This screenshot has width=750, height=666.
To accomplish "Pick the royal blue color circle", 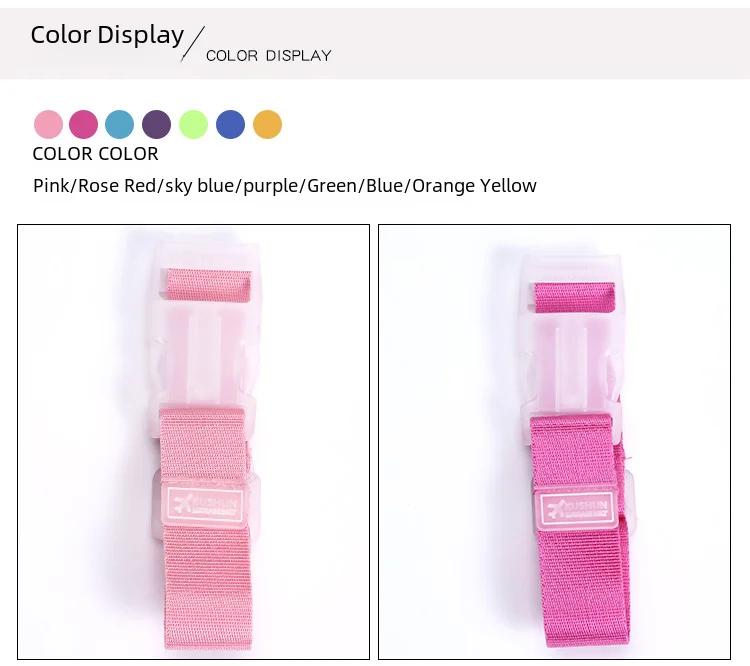I will click(x=231, y=124).
